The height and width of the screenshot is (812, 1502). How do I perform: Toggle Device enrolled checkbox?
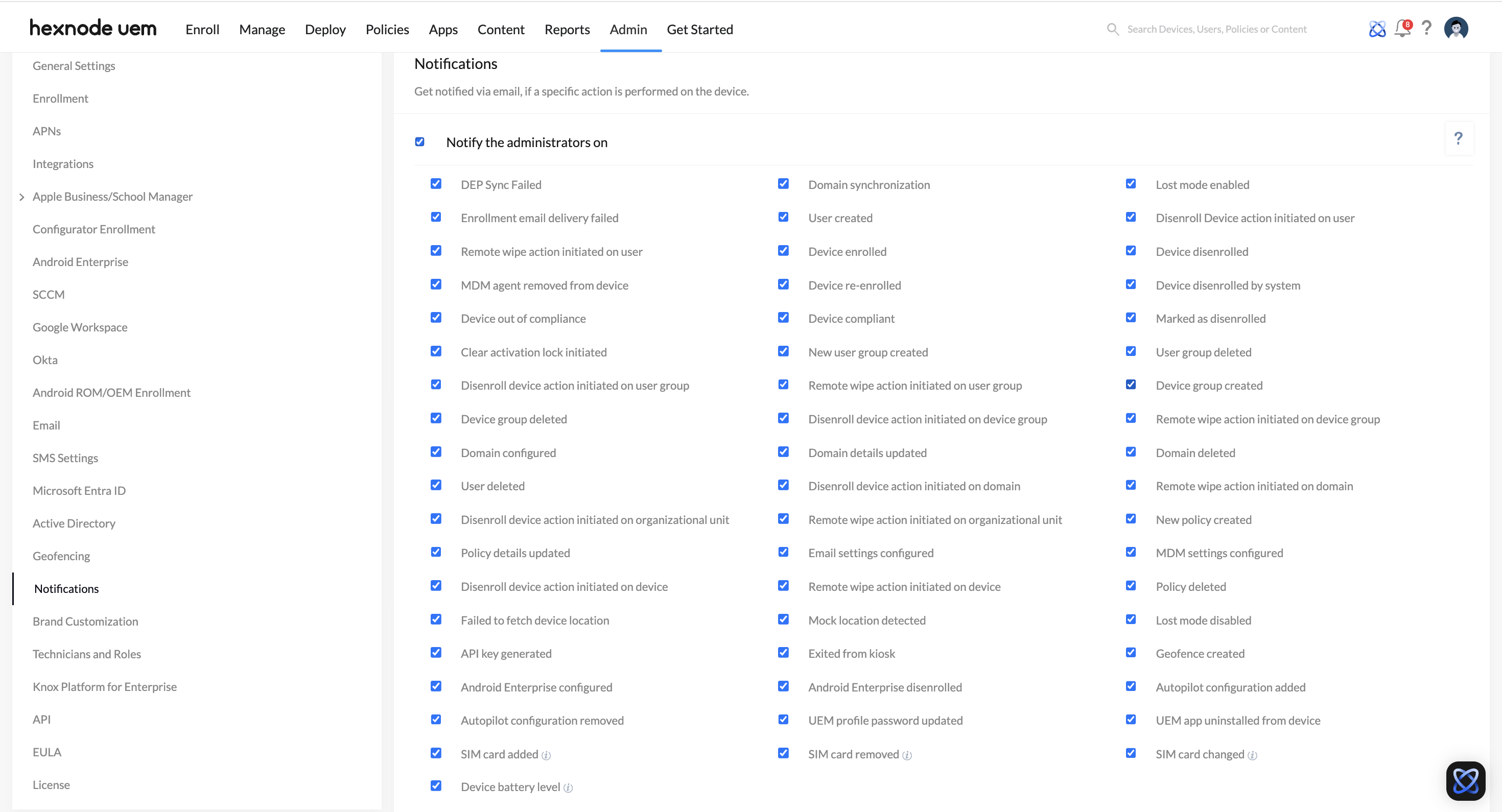pyautogui.click(x=783, y=251)
